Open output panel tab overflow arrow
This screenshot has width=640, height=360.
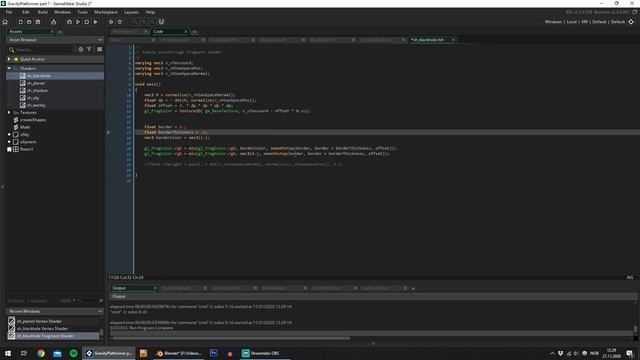point(413,289)
